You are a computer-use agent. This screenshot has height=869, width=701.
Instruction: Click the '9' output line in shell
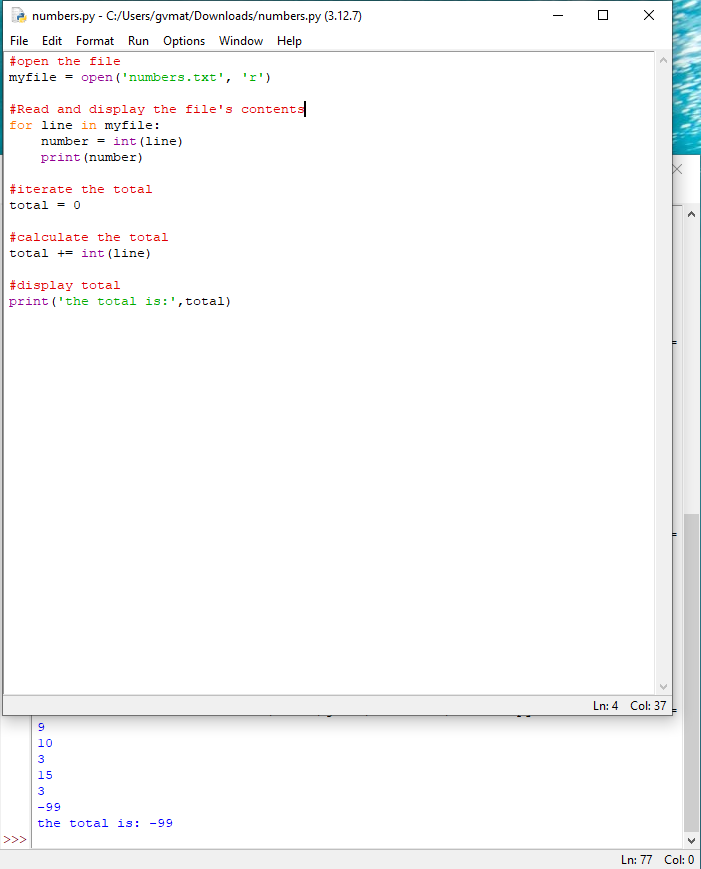pos(41,727)
